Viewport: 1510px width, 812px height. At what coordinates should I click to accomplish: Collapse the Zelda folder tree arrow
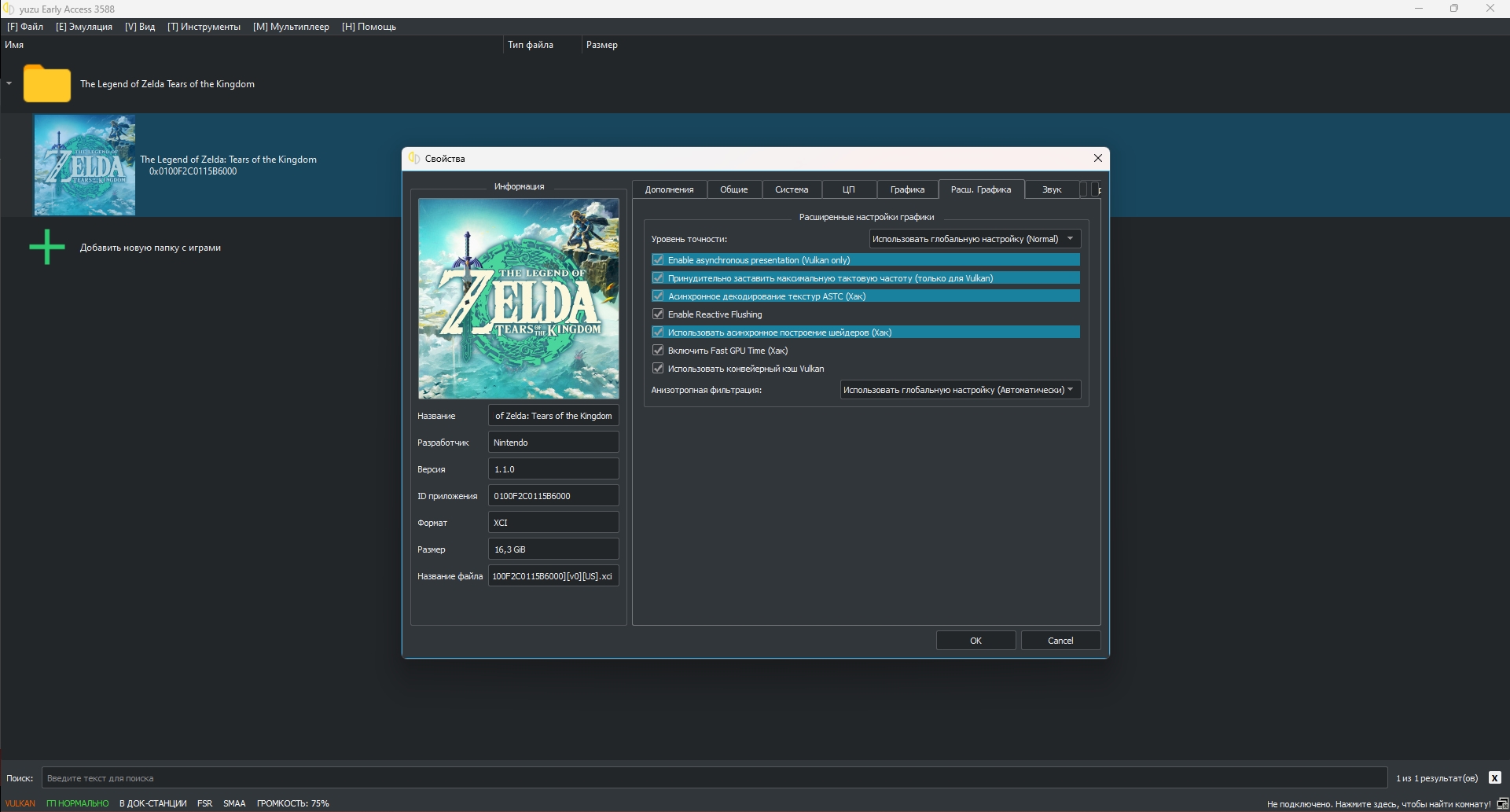click(x=9, y=83)
